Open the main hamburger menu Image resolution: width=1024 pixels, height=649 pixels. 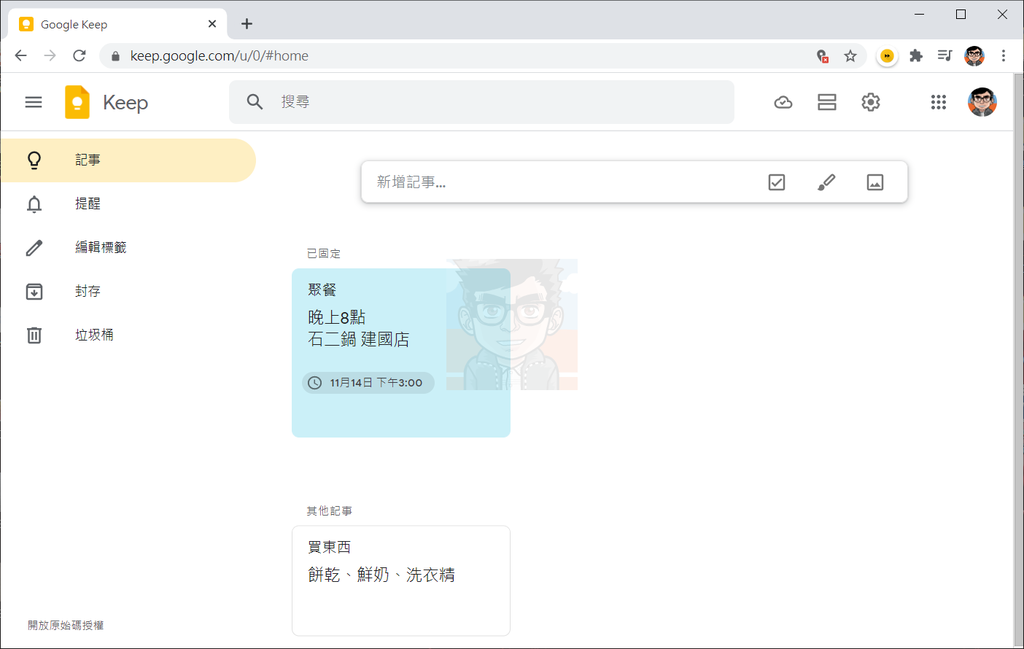33,102
